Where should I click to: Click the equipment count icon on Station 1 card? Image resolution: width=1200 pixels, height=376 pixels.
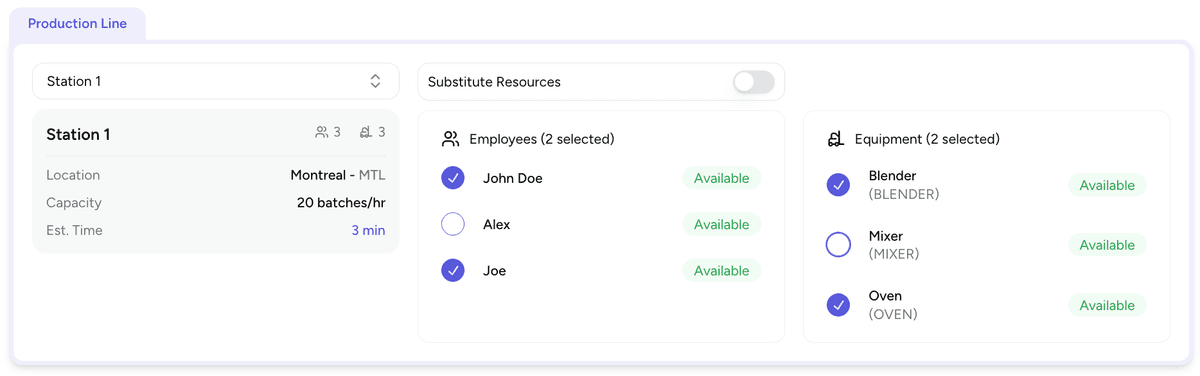tap(366, 132)
